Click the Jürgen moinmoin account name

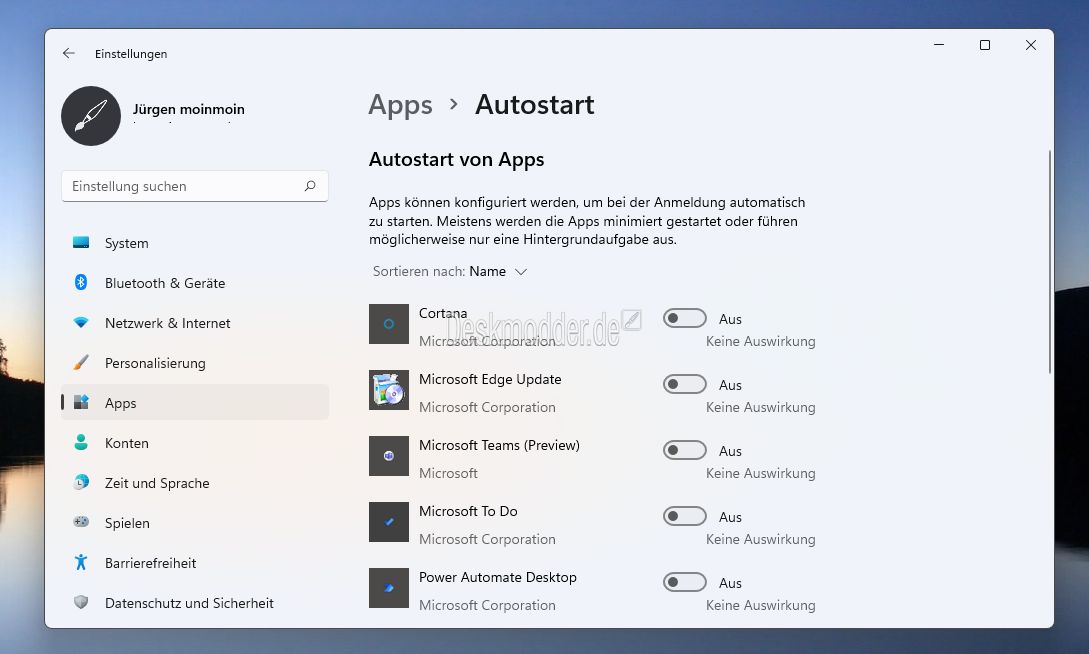[188, 109]
